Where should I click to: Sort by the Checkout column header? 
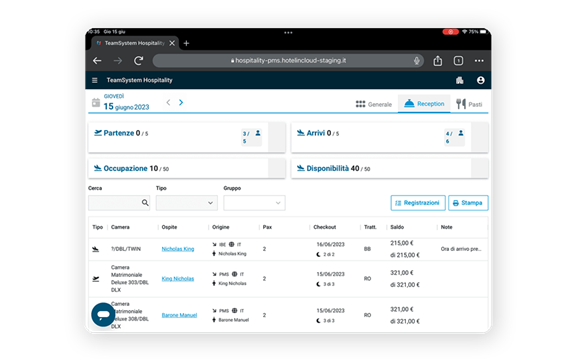click(x=325, y=227)
